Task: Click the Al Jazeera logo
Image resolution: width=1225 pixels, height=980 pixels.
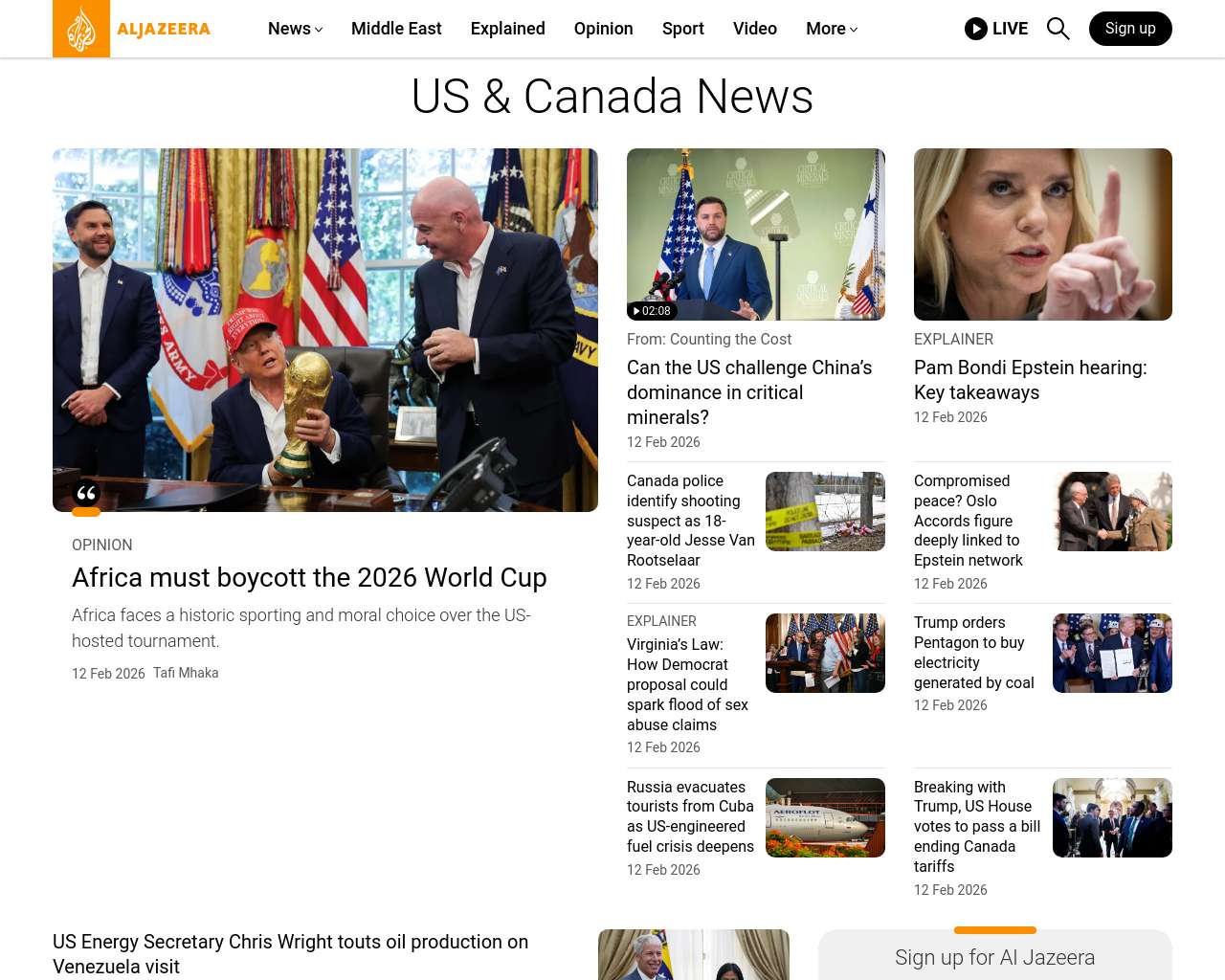Action: 132,29
